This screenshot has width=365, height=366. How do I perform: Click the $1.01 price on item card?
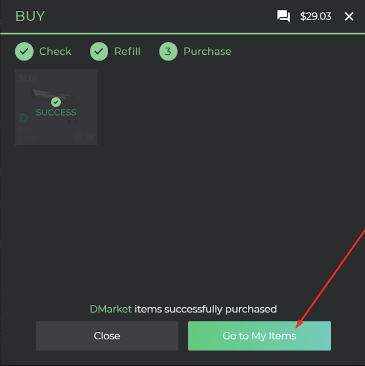[x=28, y=78]
